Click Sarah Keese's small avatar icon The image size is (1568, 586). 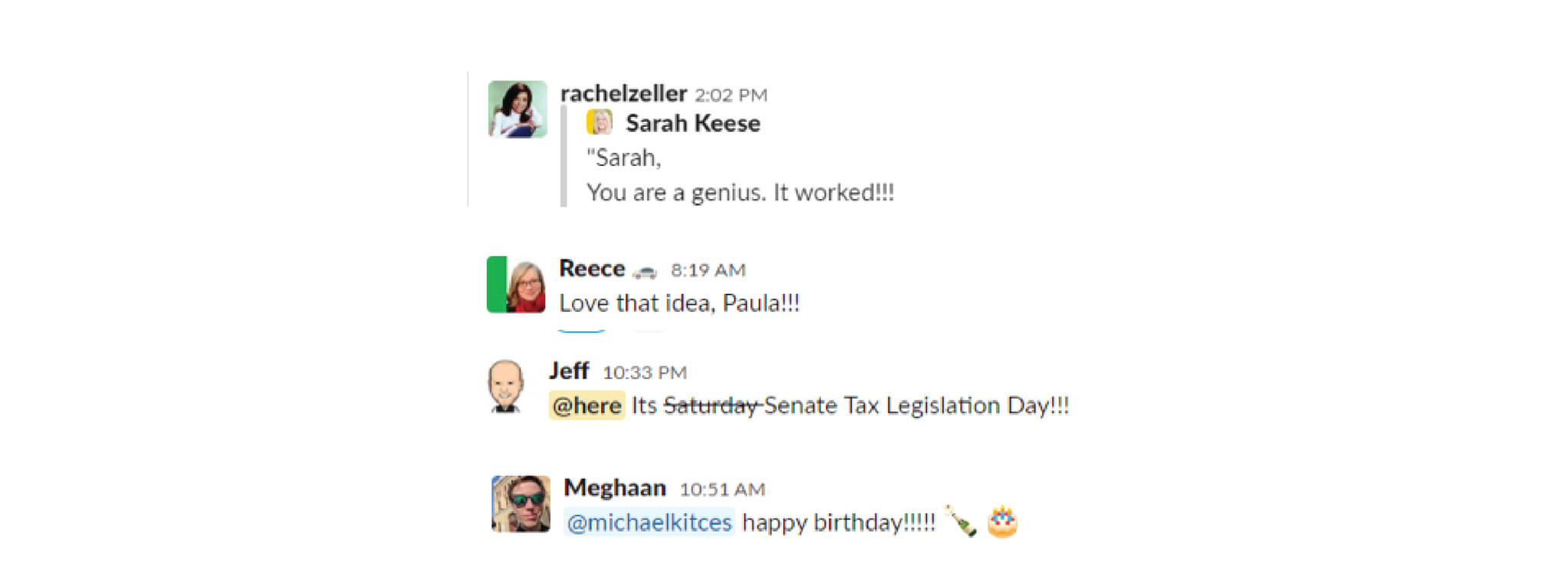coord(599,122)
